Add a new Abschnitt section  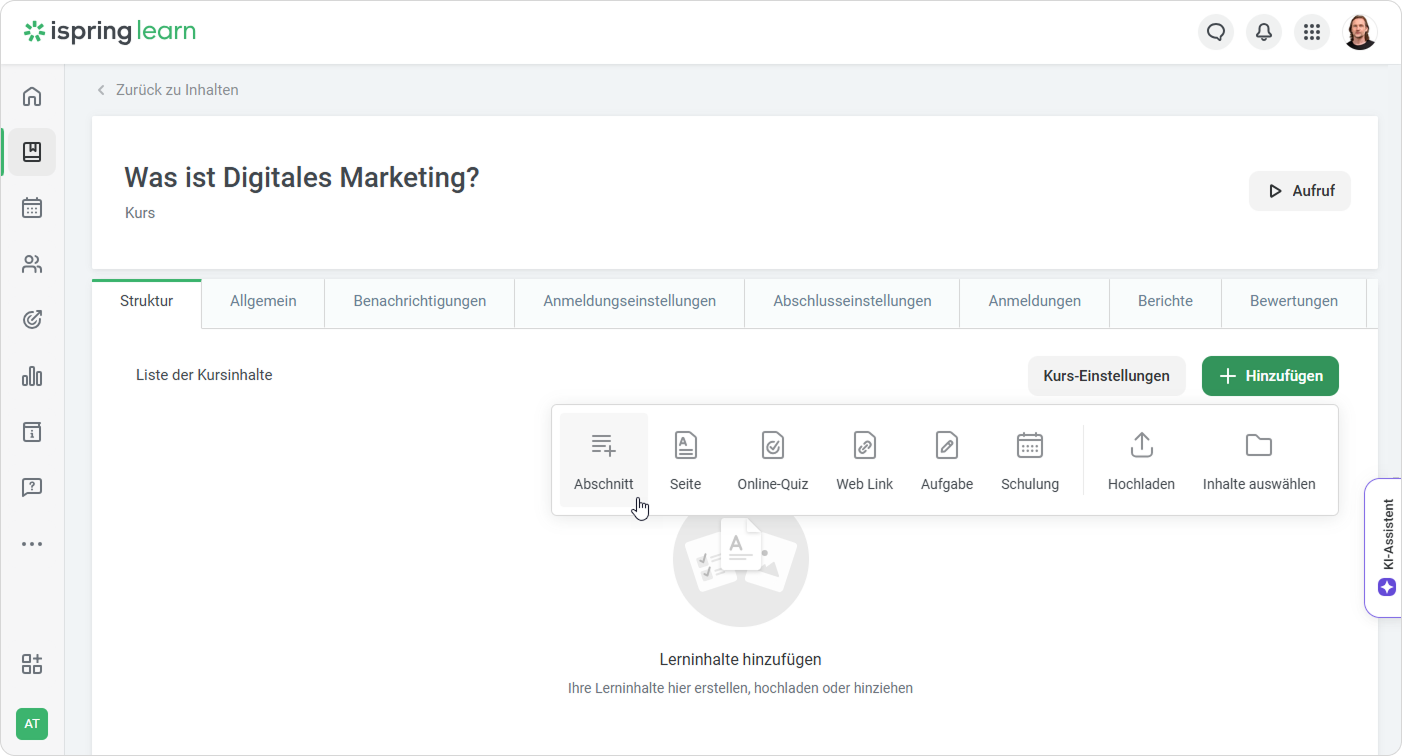tap(603, 460)
